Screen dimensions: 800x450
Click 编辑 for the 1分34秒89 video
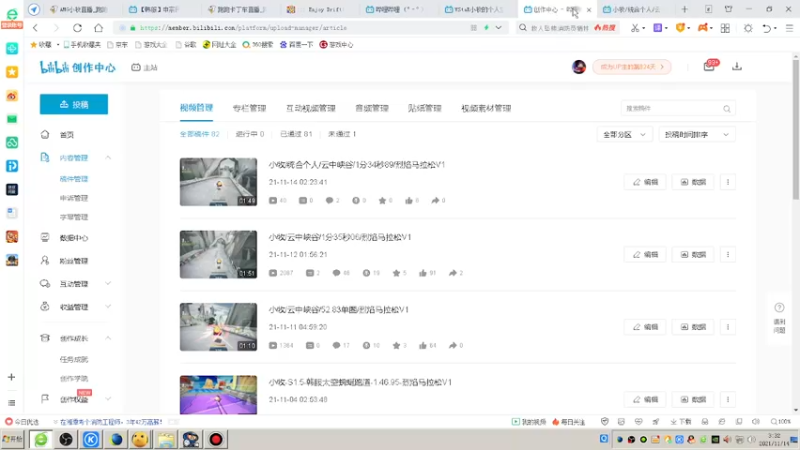[x=645, y=182]
